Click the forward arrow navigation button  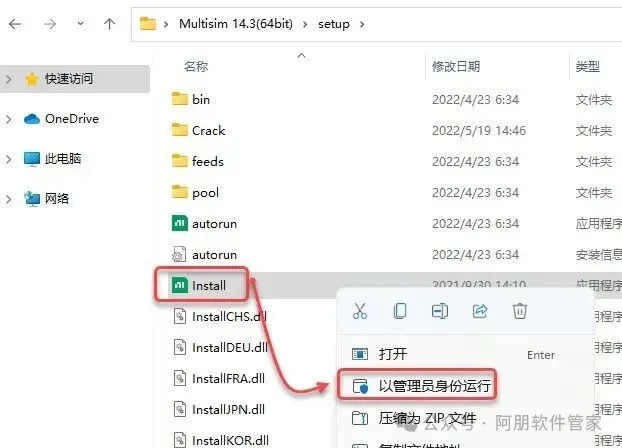(x=50, y=24)
